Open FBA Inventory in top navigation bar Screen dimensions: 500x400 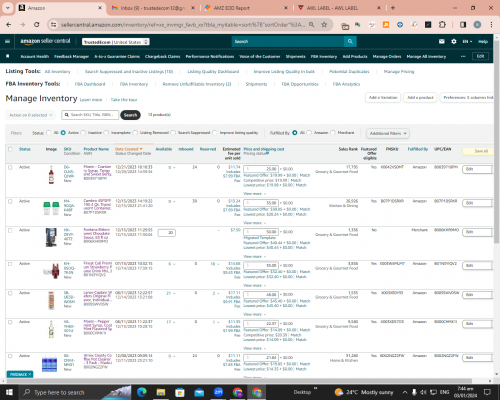coord(324,56)
